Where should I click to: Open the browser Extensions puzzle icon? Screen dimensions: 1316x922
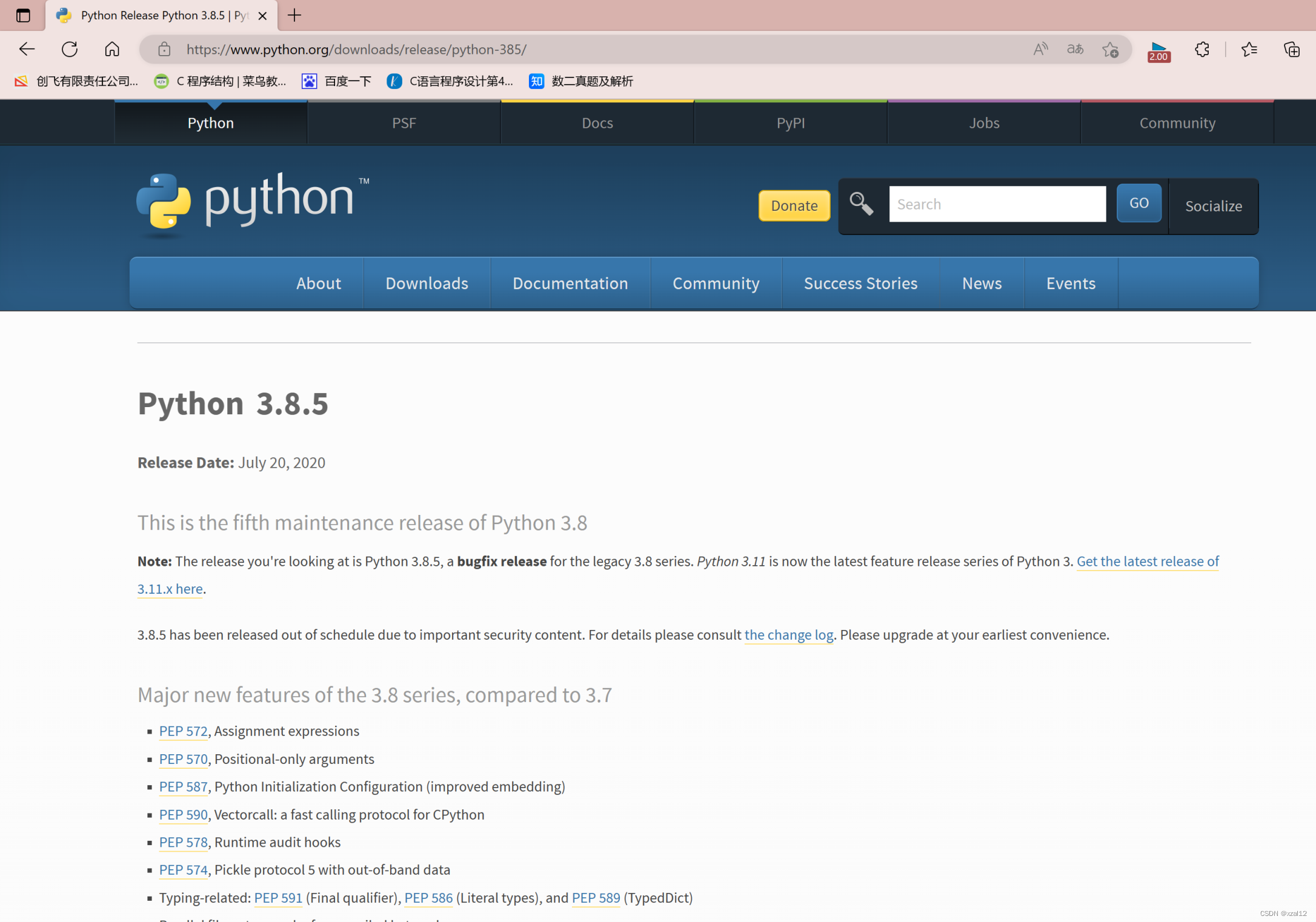click(x=1202, y=49)
